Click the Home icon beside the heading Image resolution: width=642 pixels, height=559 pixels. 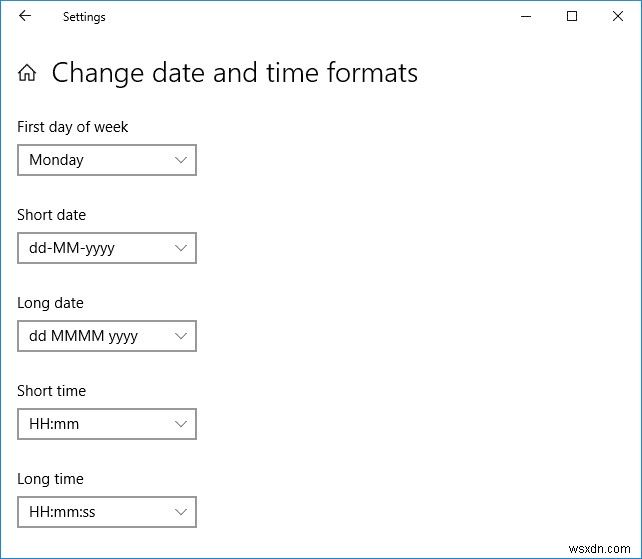tap(28, 73)
